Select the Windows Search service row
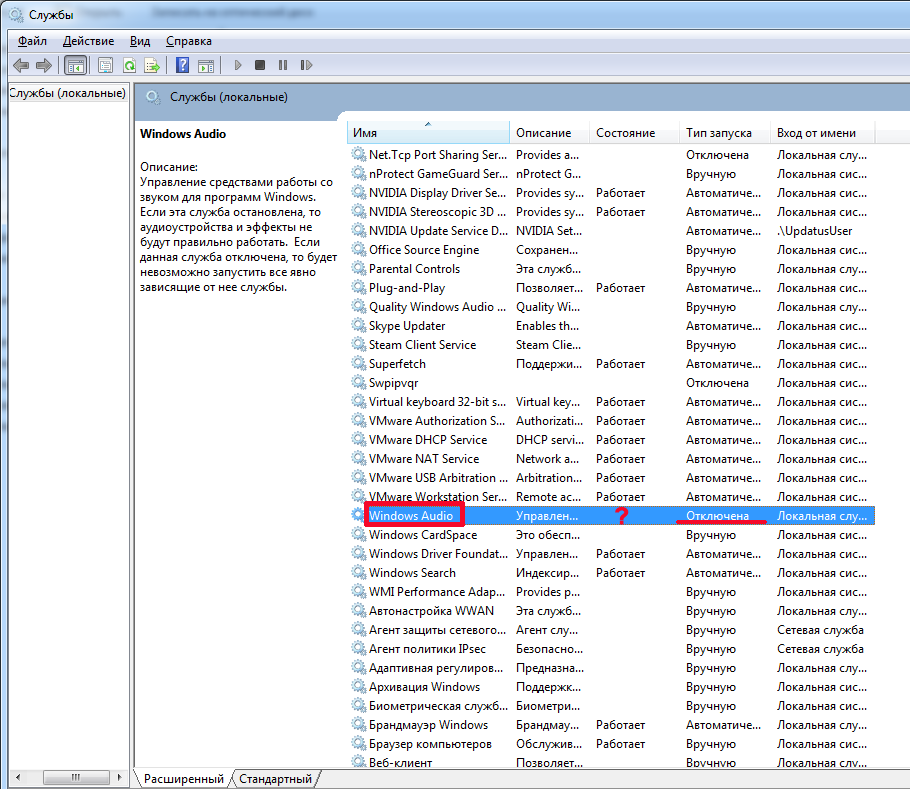The height and width of the screenshot is (789, 910). tap(412, 573)
